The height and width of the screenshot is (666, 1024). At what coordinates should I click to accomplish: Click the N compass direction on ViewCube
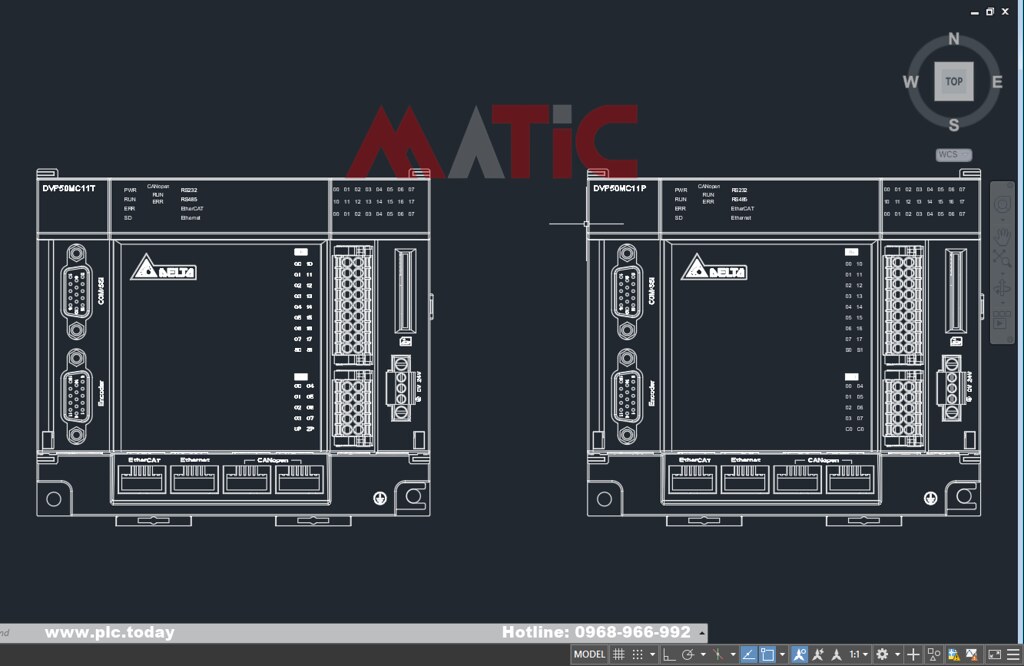click(x=953, y=39)
